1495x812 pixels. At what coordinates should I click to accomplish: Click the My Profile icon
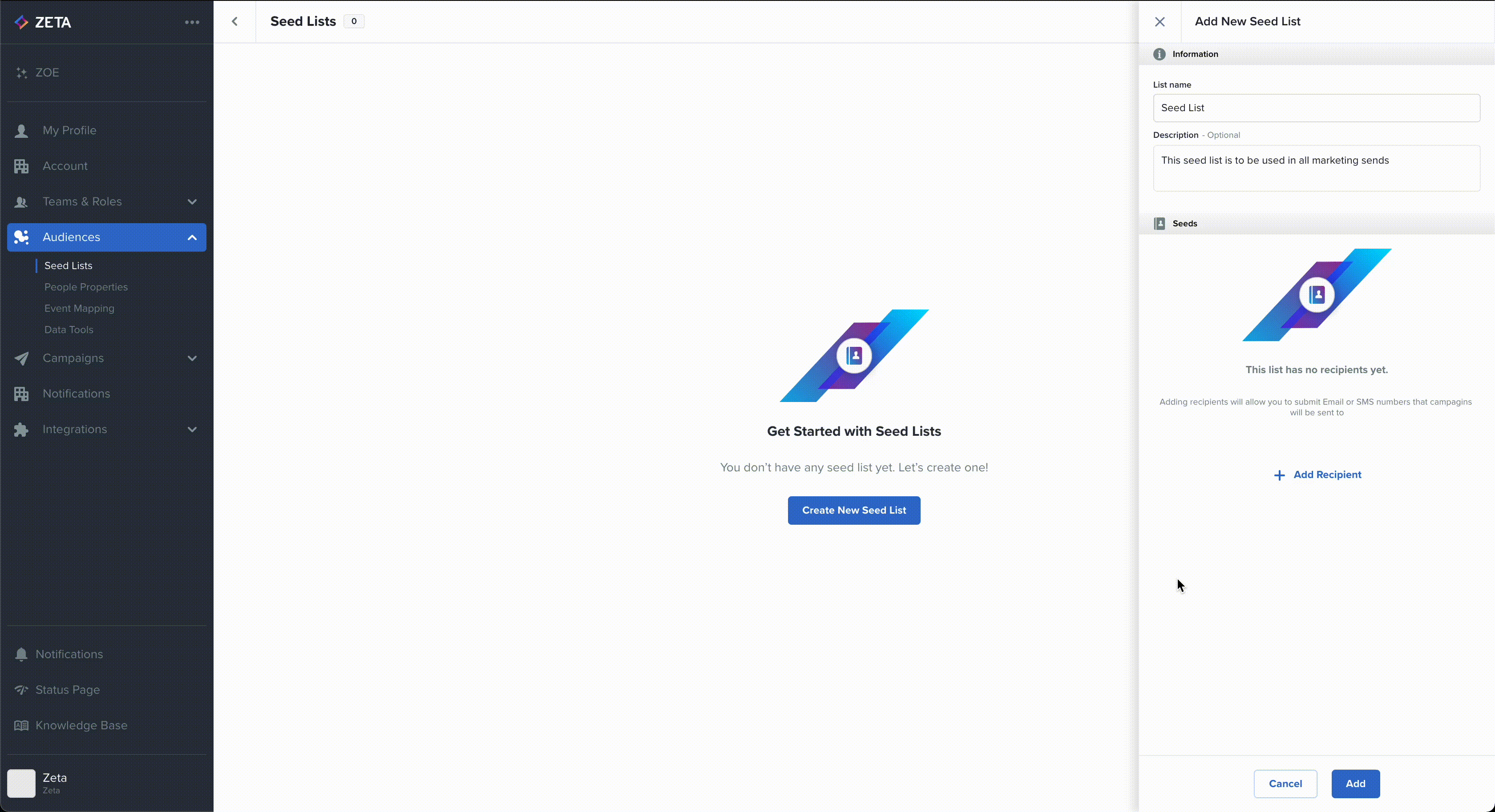click(21, 130)
